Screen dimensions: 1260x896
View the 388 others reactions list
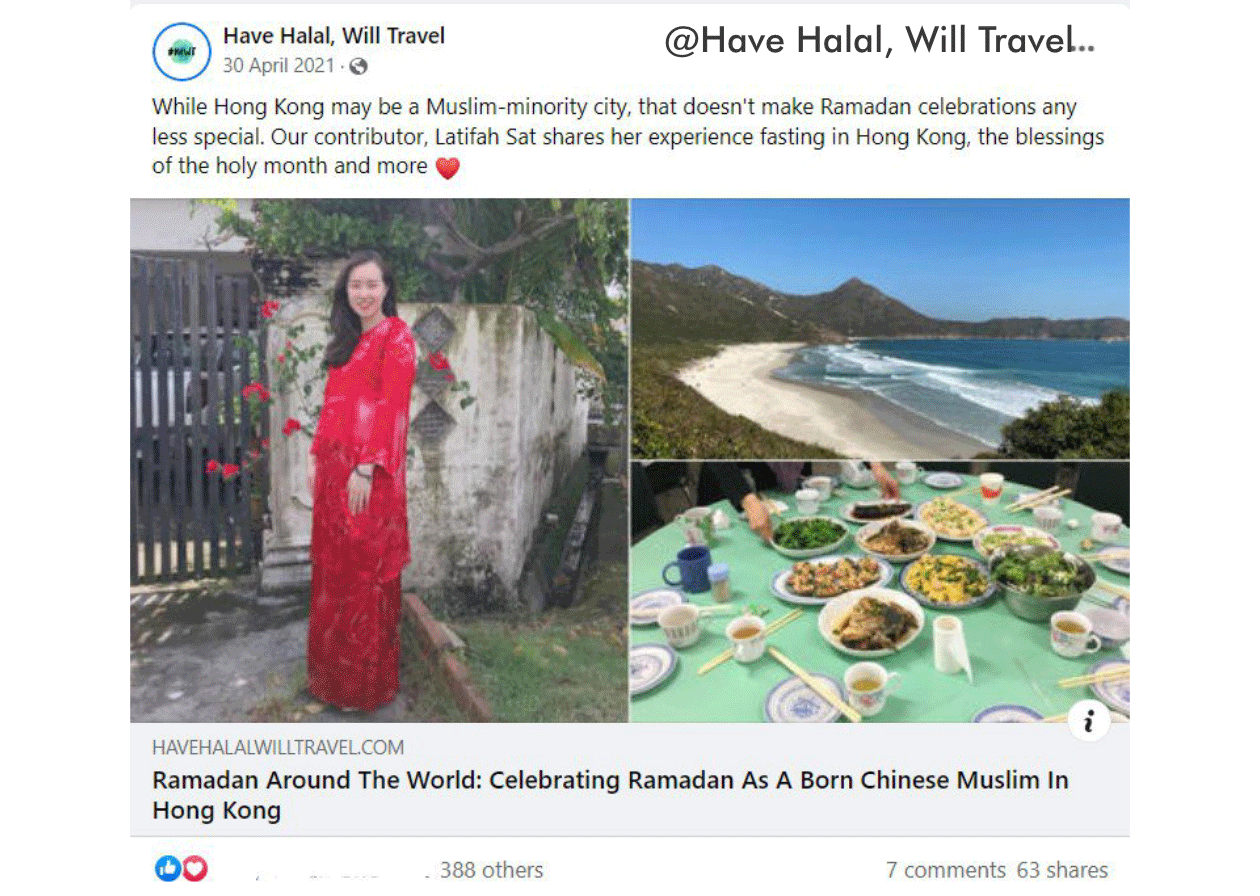tap(491, 870)
